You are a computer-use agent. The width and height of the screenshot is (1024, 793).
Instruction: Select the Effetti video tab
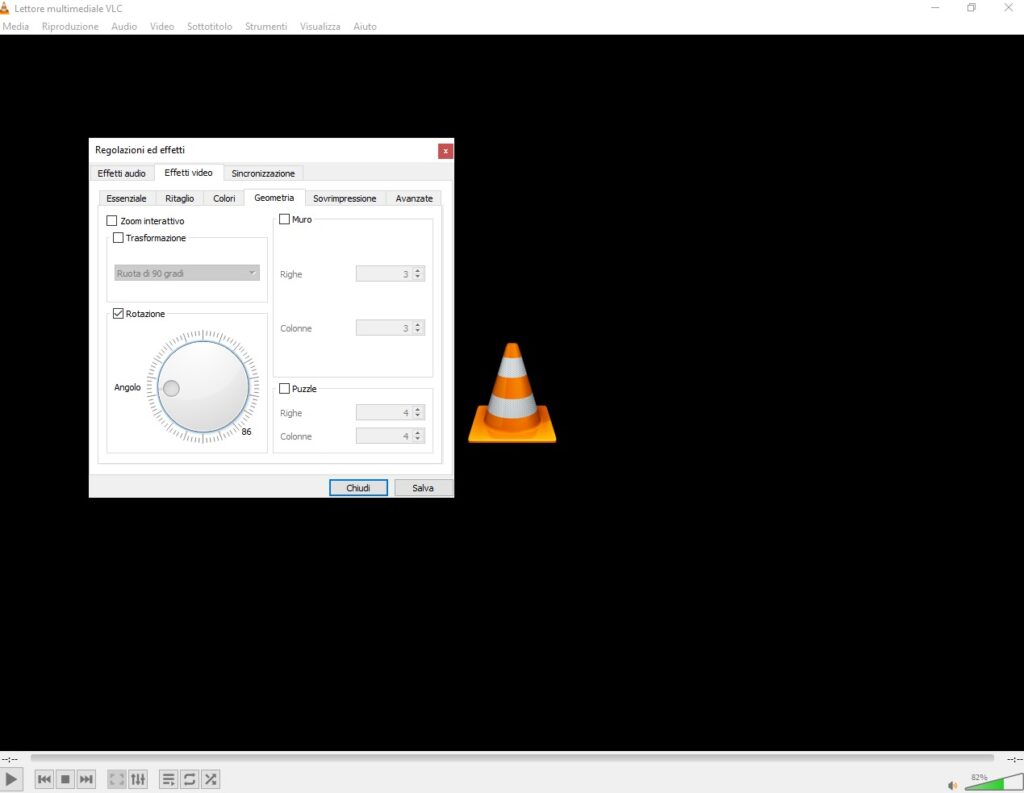tap(189, 172)
